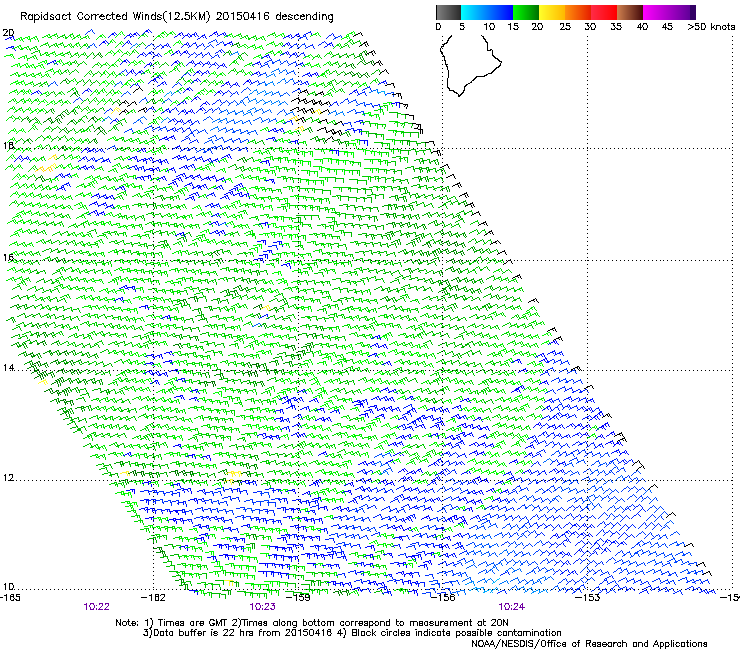This screenshot has width=740, height=650.
Task: Click the green 15-20 knots legend swatch
Action: point(526,12)
